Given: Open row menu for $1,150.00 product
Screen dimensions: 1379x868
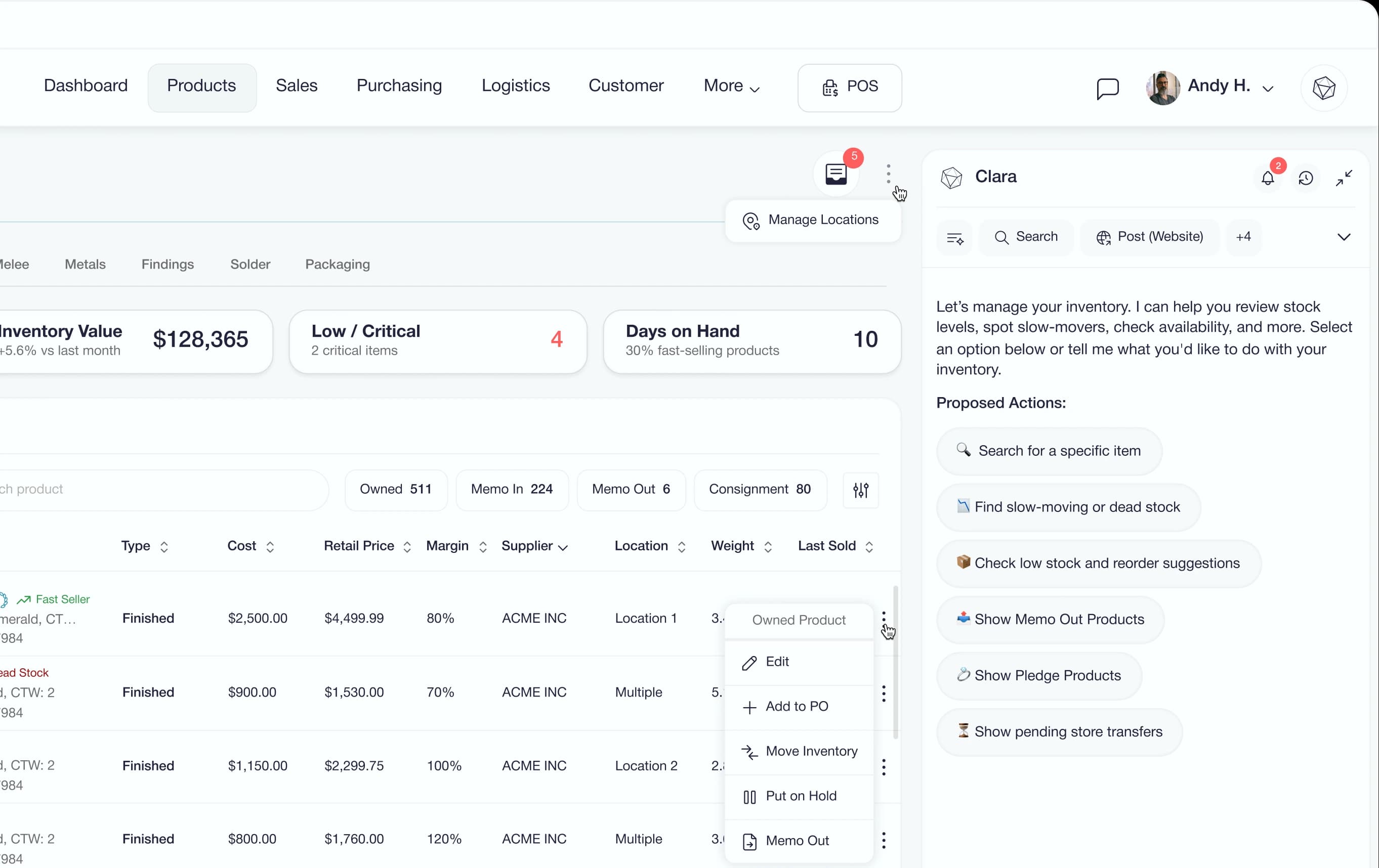Looking at the screenshot, I should pyautogui.click(x=884, y=767).
